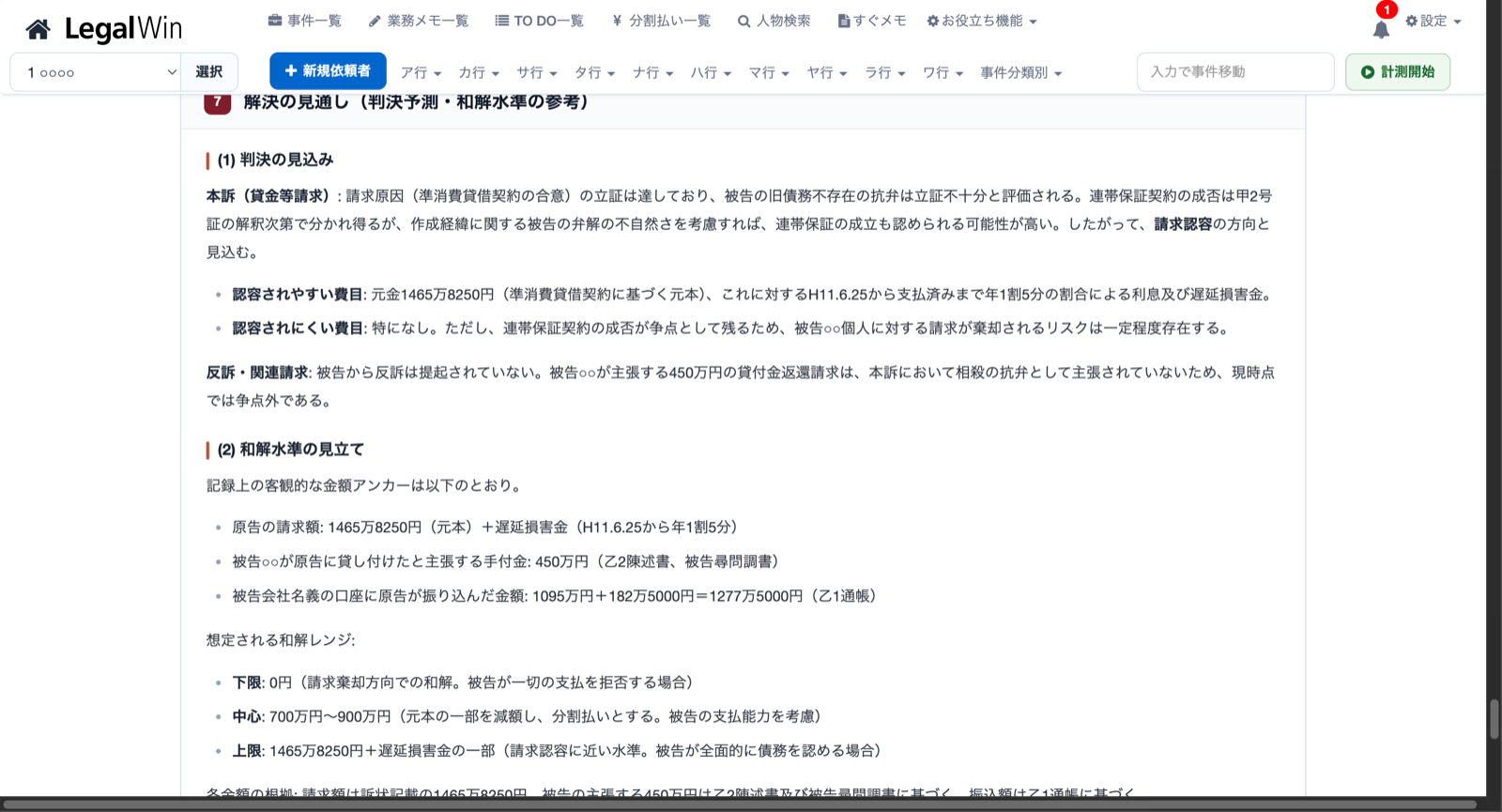The image size is (1502, 812).
Task: Expand the ナ行 dropdown
Action: [x=653, y=72]
